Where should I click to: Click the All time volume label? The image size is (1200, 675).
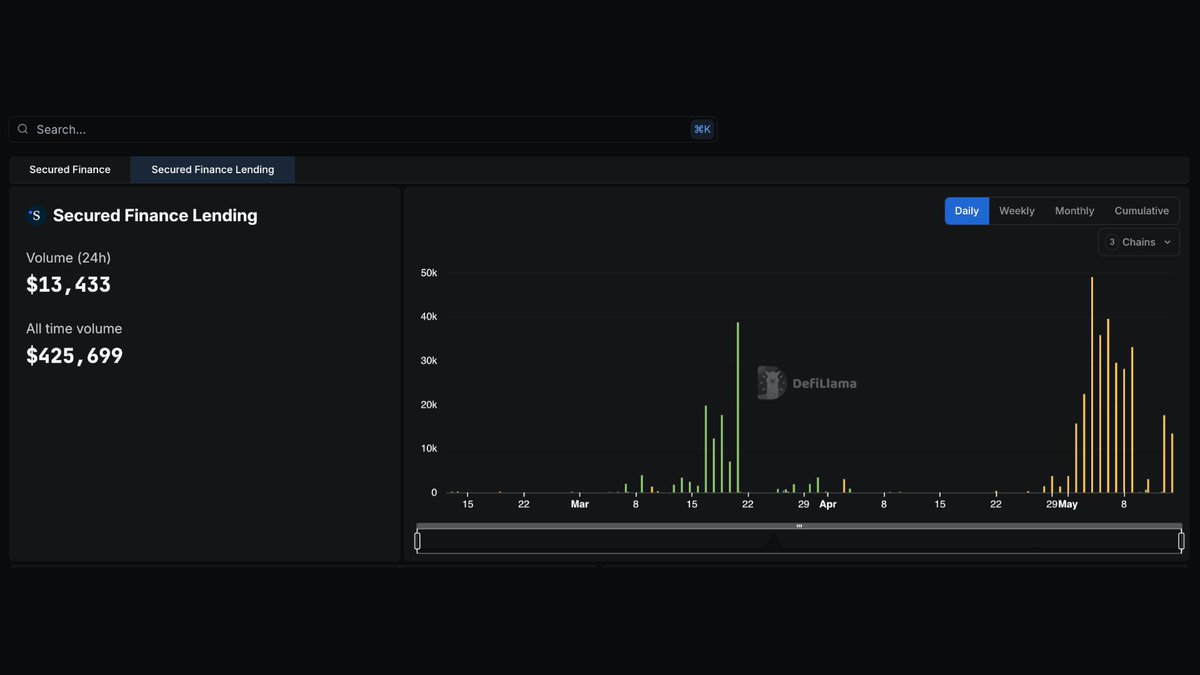74,329
